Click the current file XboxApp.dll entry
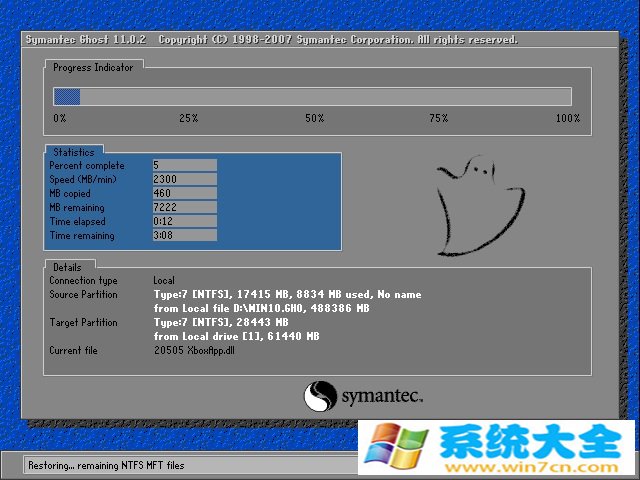Viewport: 640px width, 480px height. pos(195,351)
